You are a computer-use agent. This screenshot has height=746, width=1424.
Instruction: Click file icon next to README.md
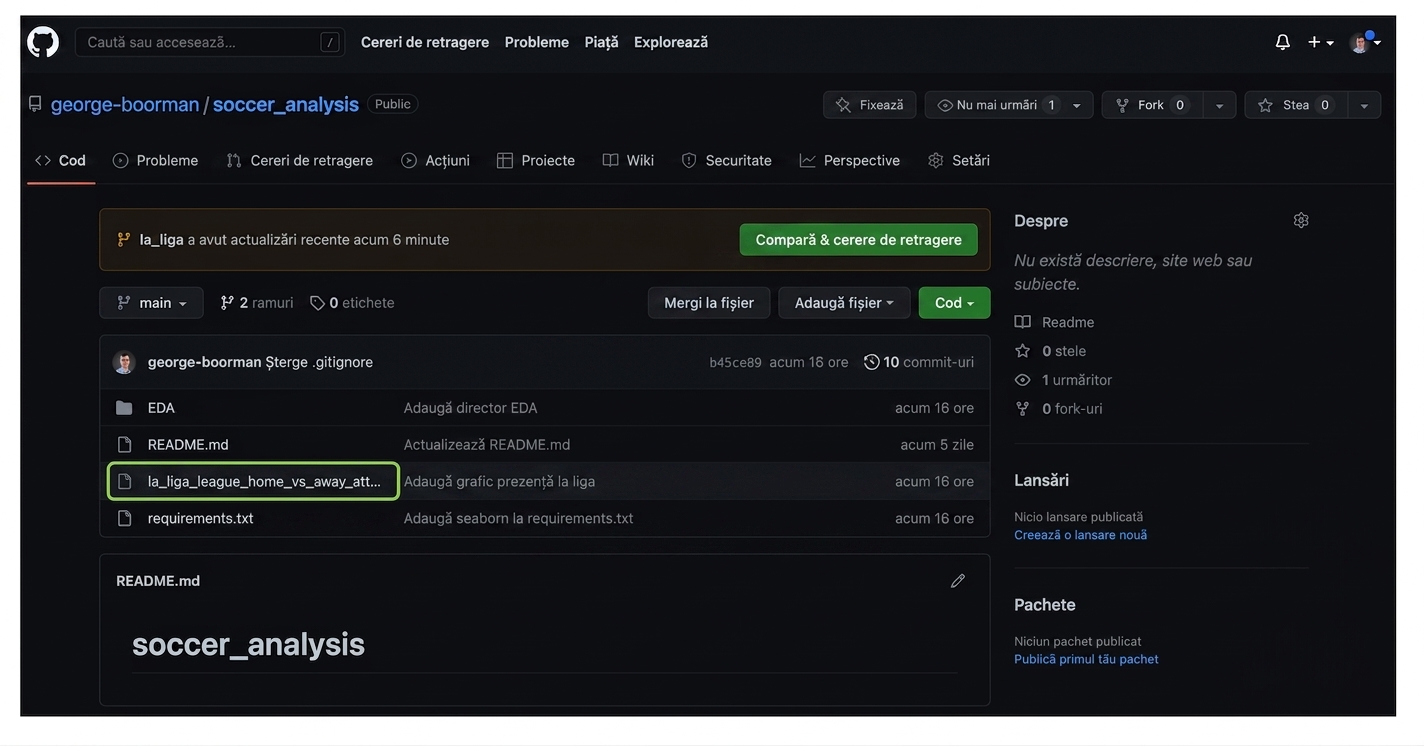(x=124, y=444)
